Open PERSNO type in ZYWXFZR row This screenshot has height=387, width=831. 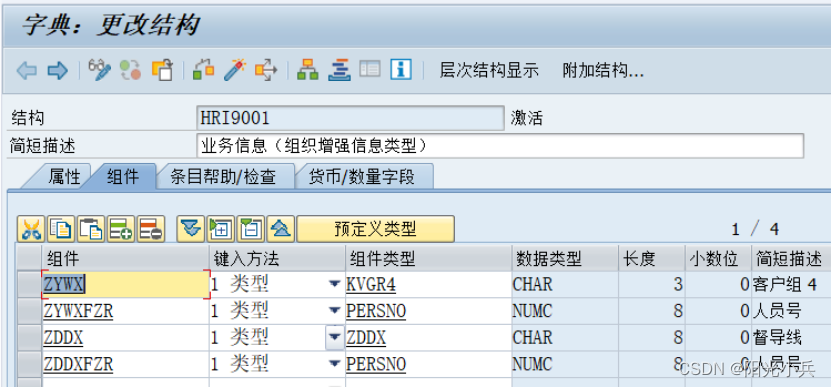(x=376, y=311)
